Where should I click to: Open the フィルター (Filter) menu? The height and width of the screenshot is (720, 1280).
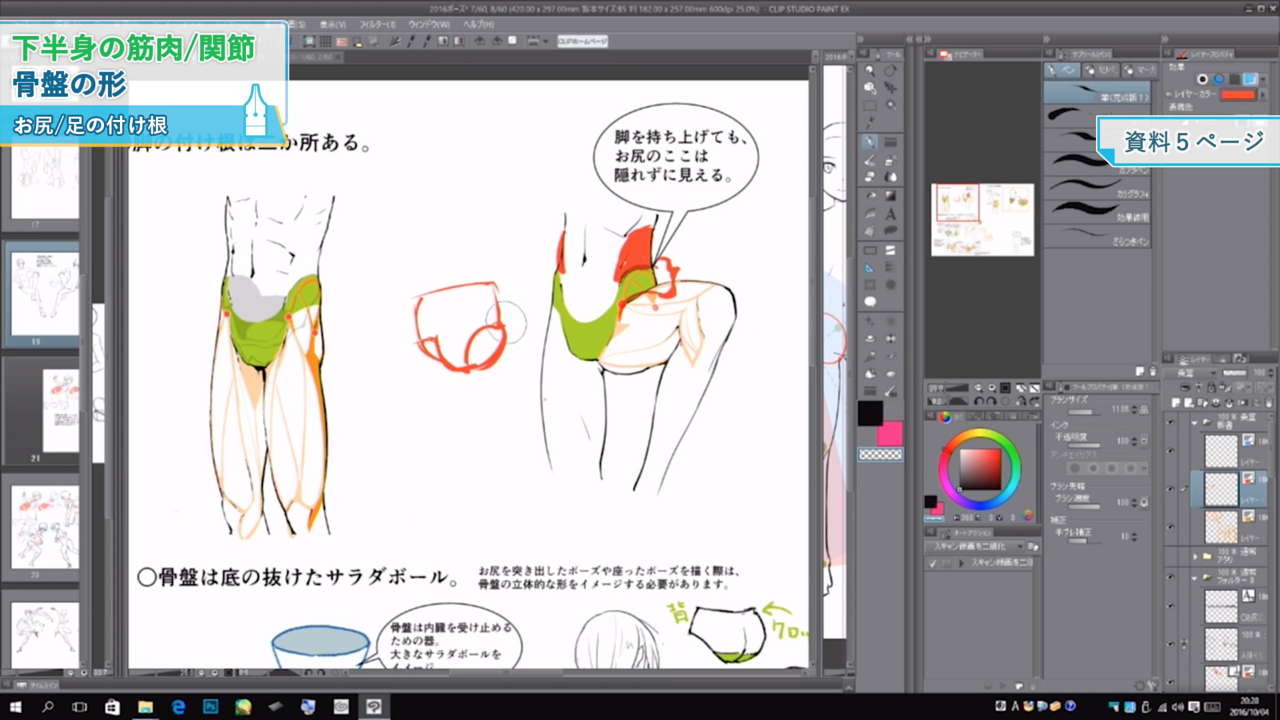pos(378,23)
